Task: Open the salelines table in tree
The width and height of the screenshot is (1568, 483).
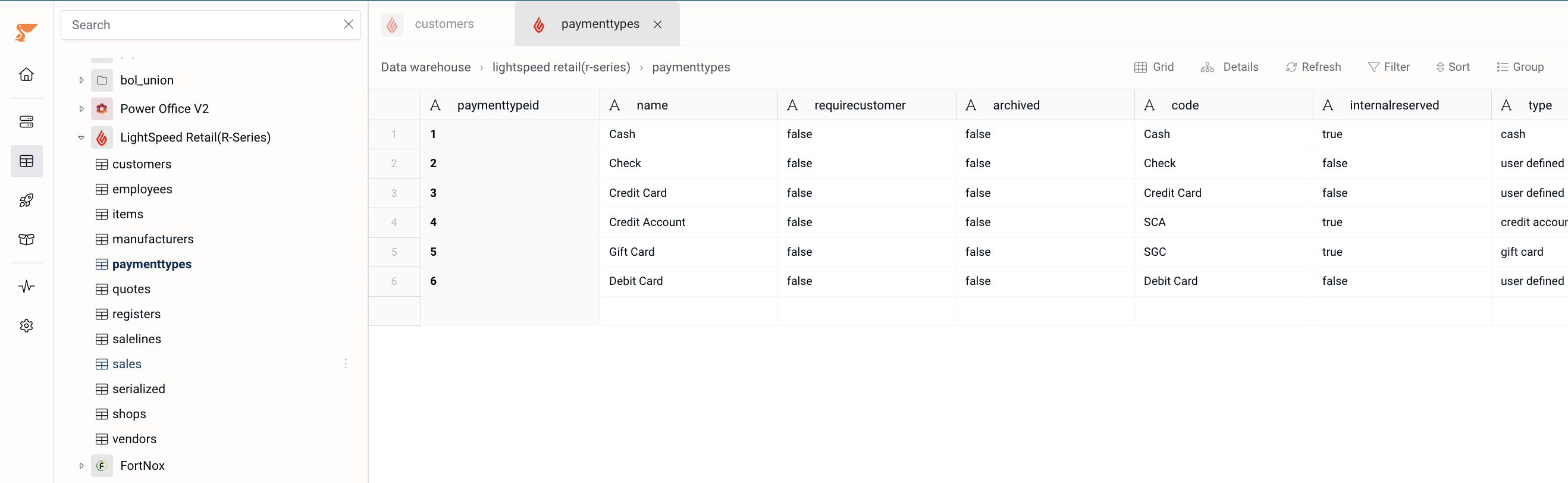Action: (136, 339)
